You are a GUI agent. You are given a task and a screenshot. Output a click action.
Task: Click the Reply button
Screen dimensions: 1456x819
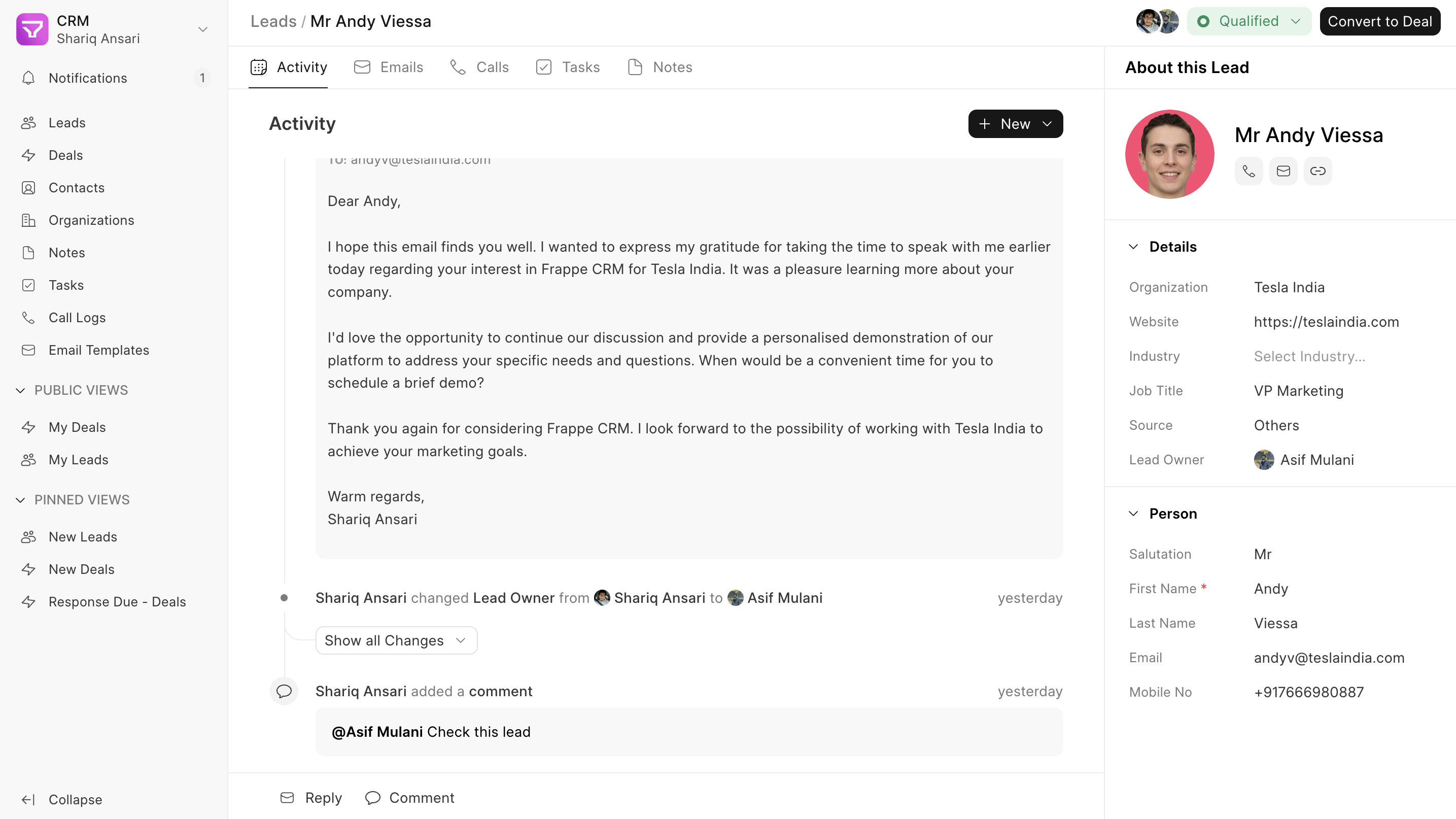coord(311,798)
